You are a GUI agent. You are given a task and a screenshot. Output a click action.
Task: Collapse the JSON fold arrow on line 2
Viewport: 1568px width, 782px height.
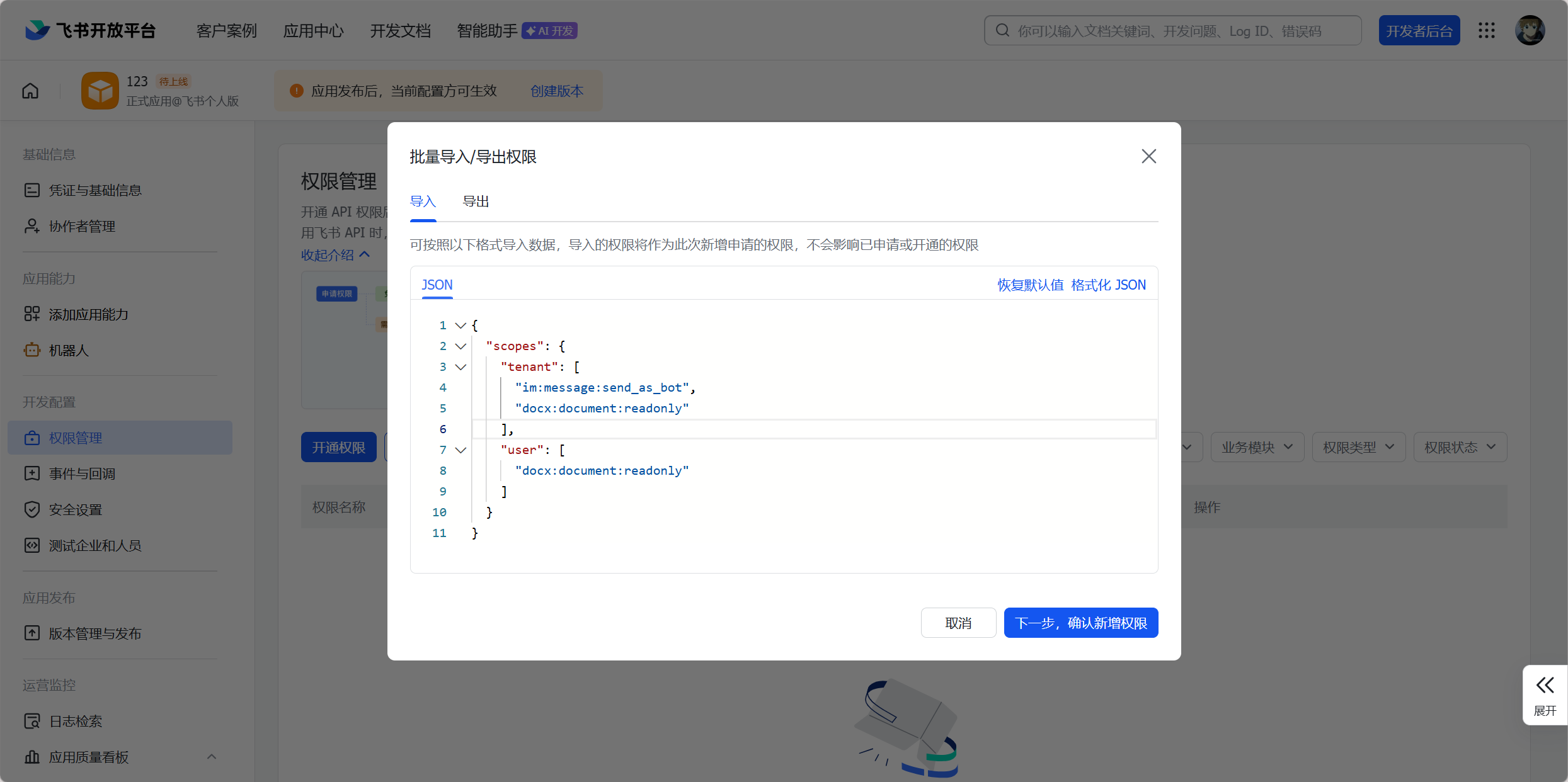click(461, 346)
